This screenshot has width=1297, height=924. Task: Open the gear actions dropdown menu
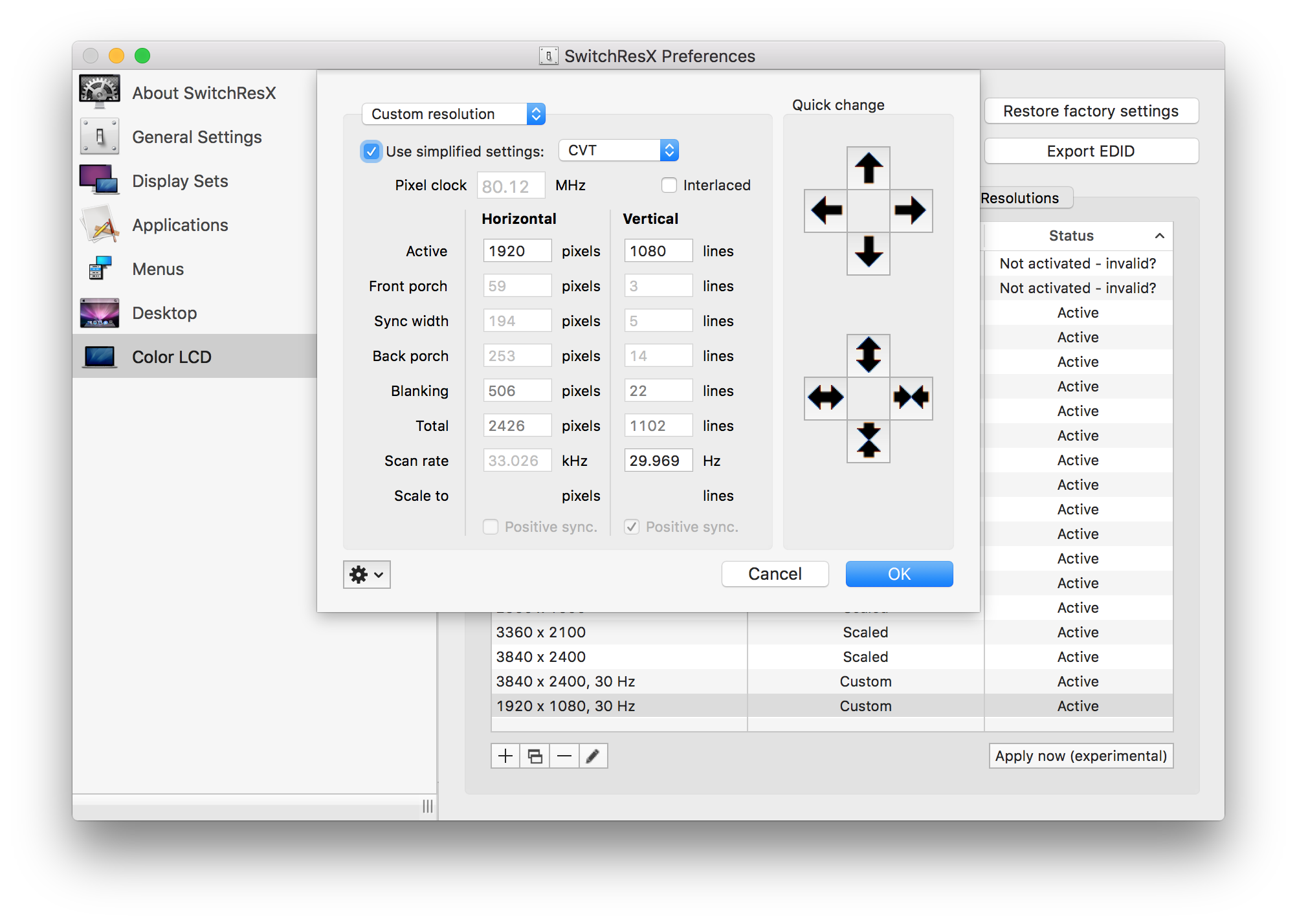point(366,574)
